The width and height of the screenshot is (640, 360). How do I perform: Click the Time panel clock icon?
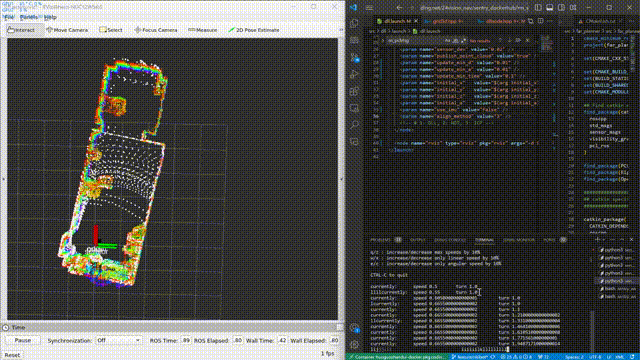(5, 327)
